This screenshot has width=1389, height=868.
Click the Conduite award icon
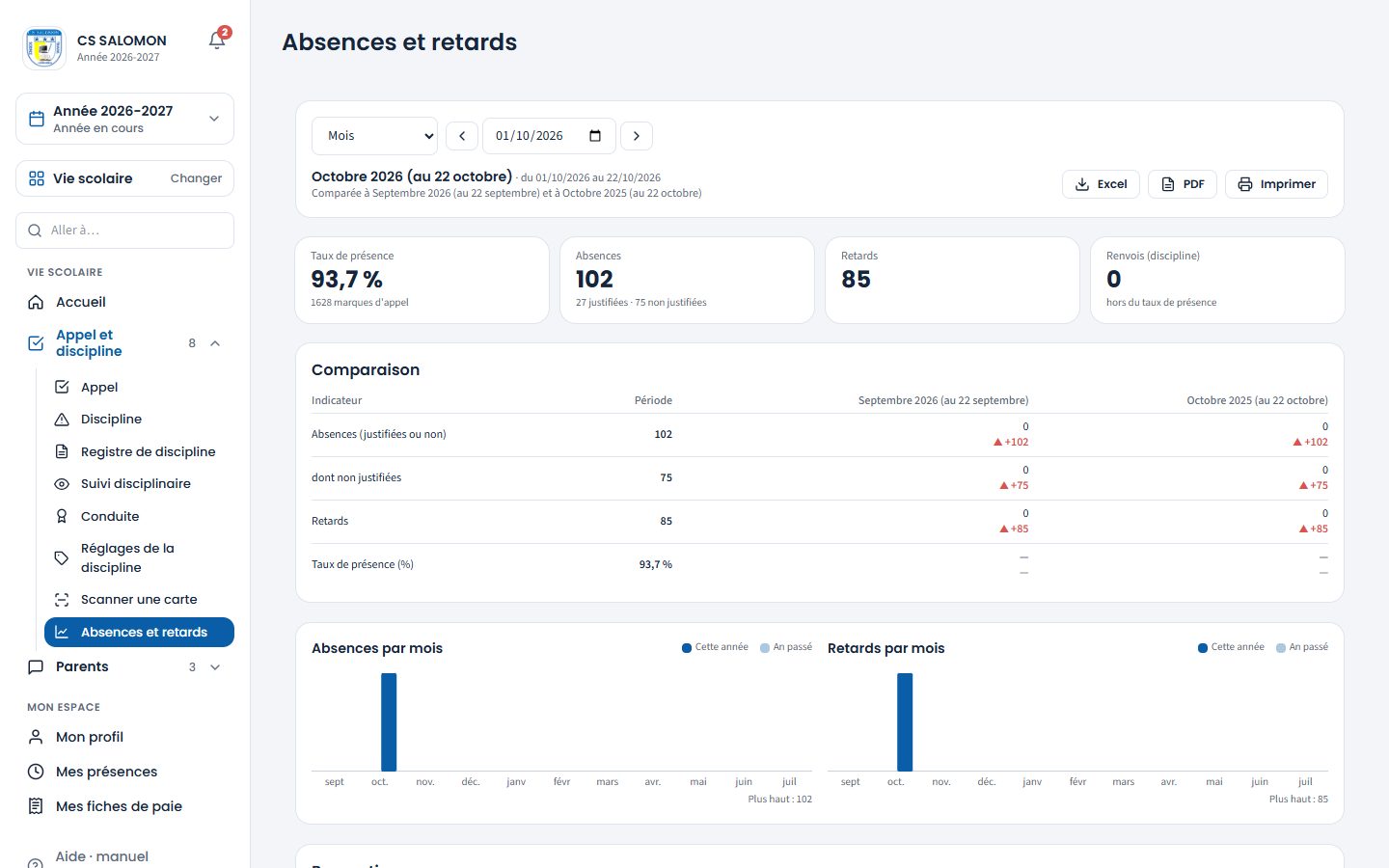pos(62,516)
